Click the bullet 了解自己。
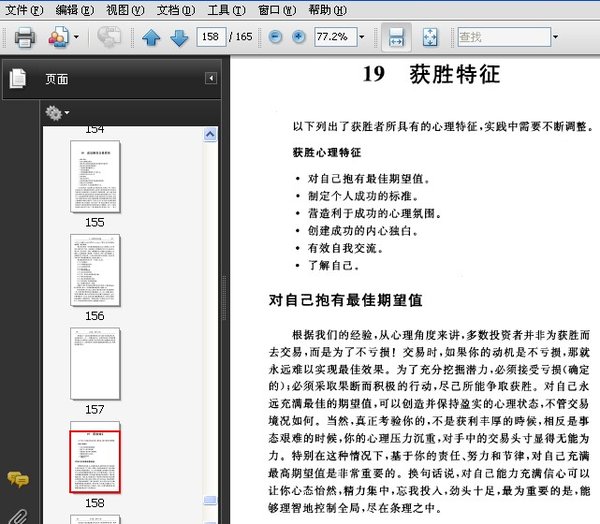The height and width of the screenshot is (524, 600). coord(334,265)
